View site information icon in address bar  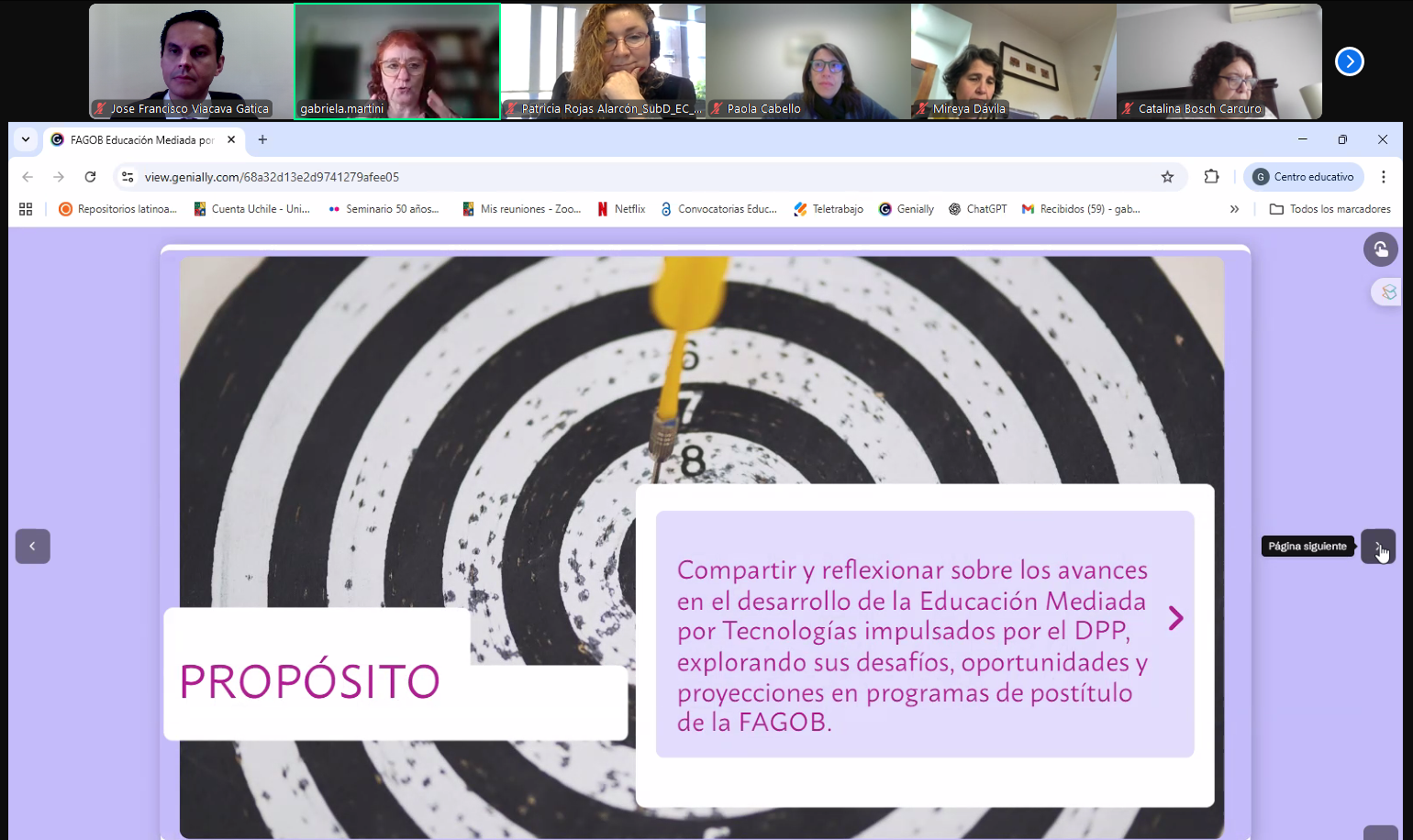click(x=128, y=177)
